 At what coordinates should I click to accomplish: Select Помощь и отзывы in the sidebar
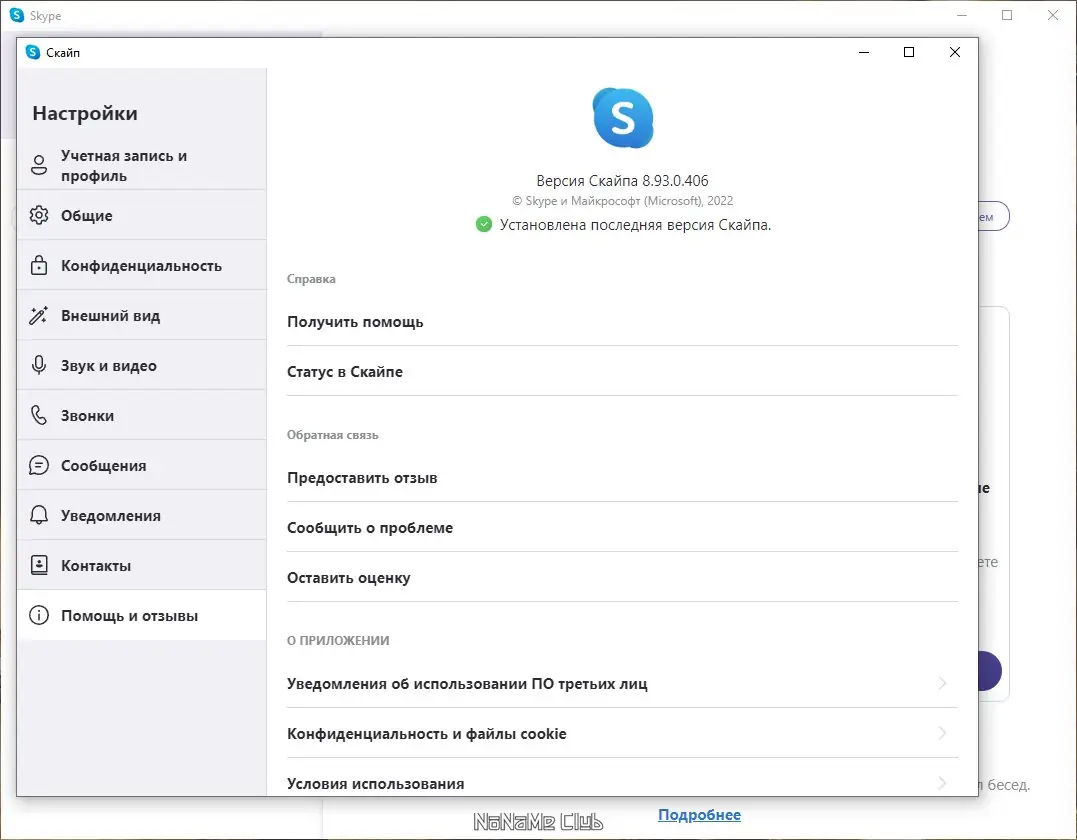[141, 615]
